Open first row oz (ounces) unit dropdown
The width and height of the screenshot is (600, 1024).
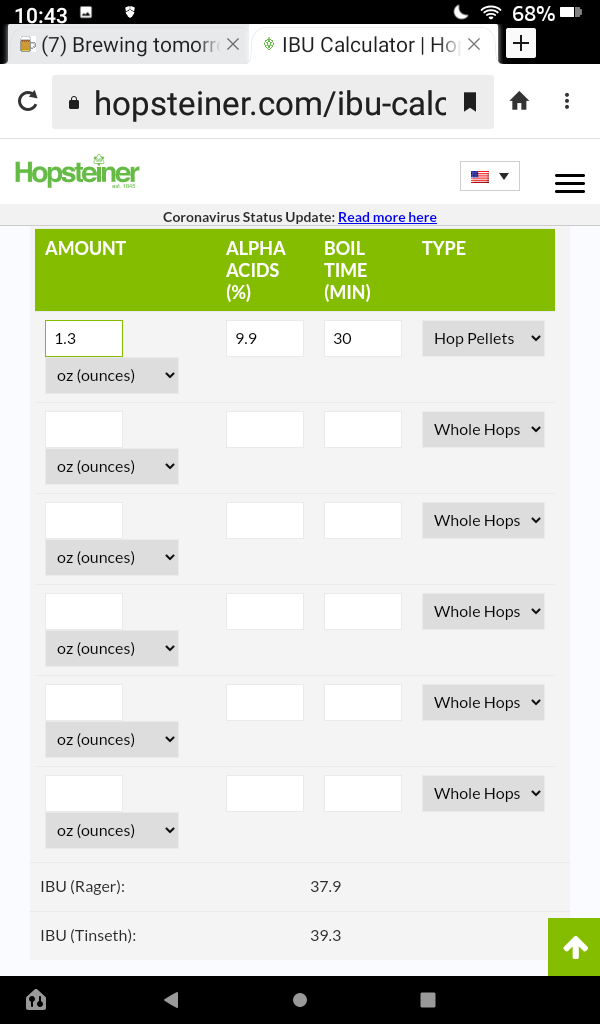pos(111,376)
